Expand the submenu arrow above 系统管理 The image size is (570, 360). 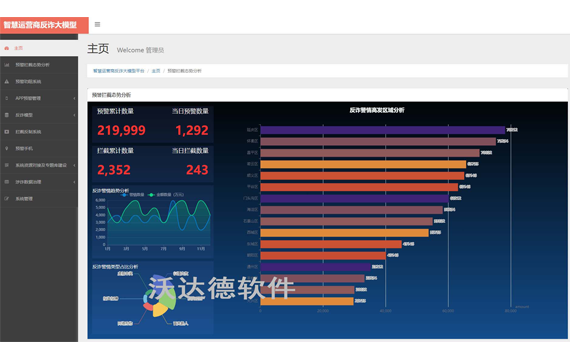(74, 182)
